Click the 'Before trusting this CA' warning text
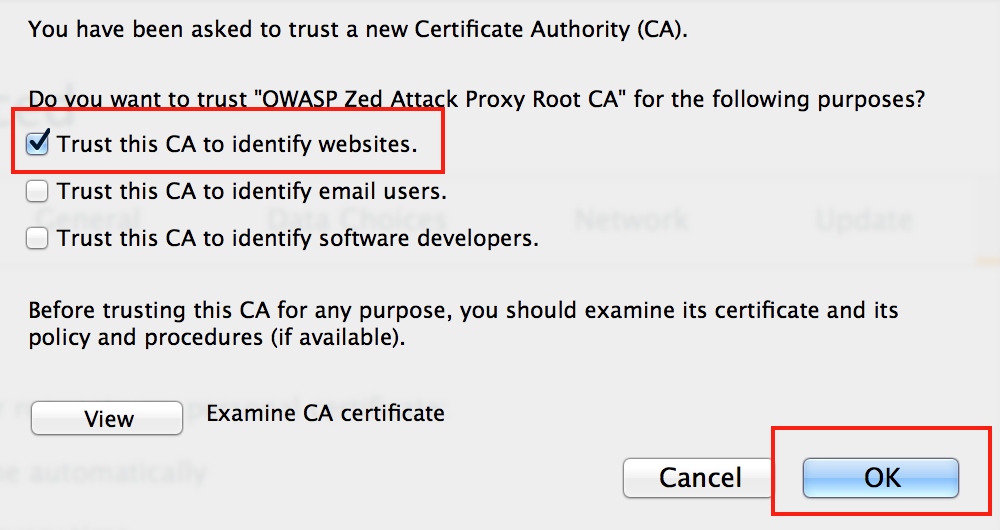The width and height of the screenshot is (1000, 530). tap(463, 311)
